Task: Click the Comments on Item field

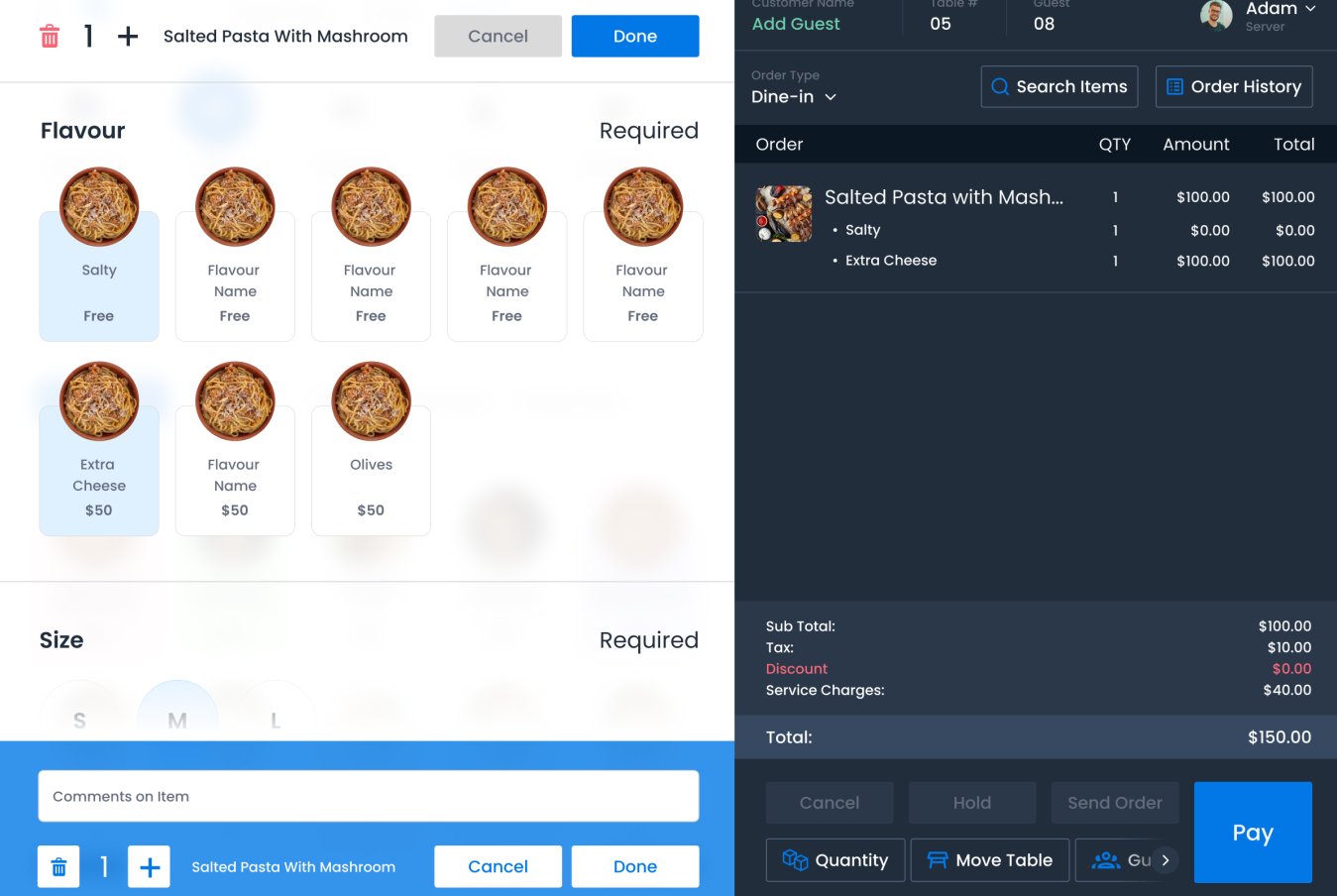Action: click(x=369, y=796)
